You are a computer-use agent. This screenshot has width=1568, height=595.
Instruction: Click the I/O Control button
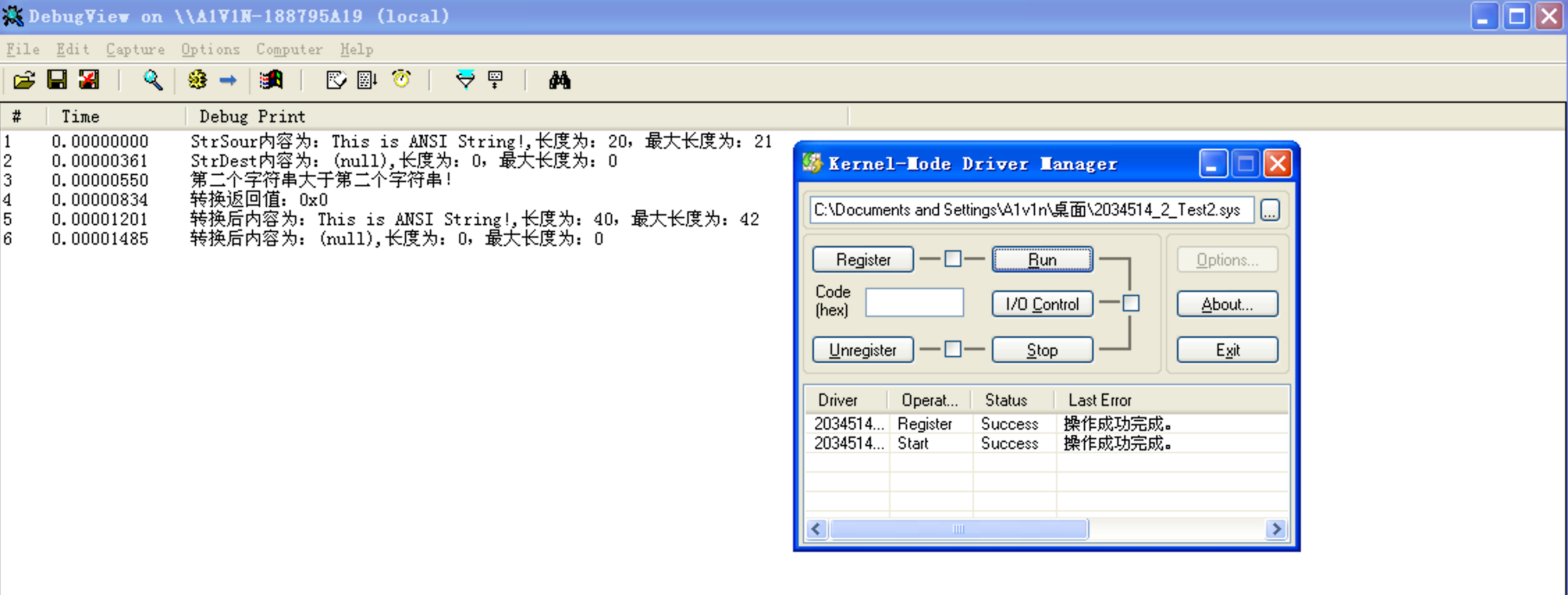tap(1042, 304)
